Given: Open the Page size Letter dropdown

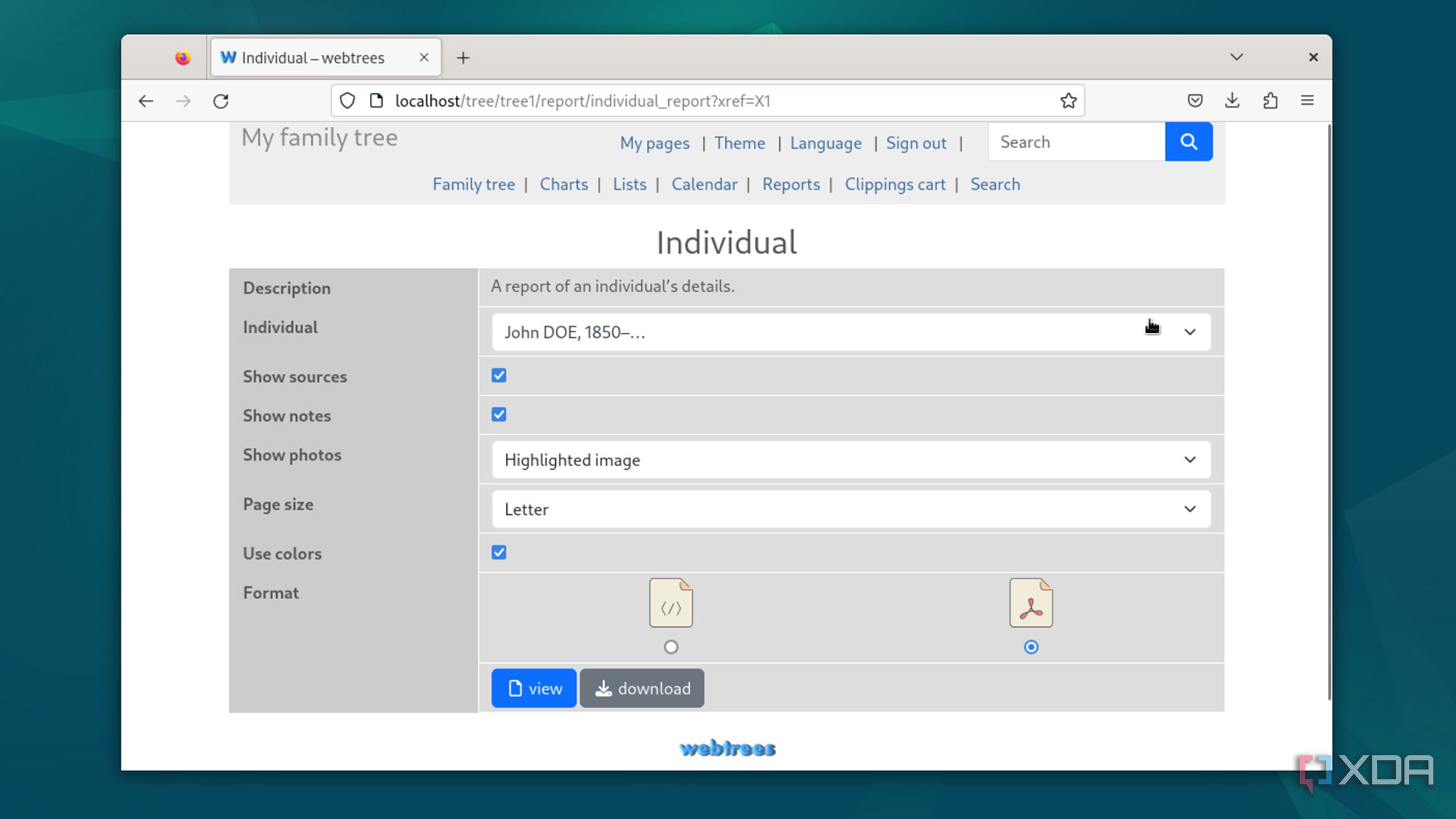Looking at the screenshot, I should coord(851,509).
